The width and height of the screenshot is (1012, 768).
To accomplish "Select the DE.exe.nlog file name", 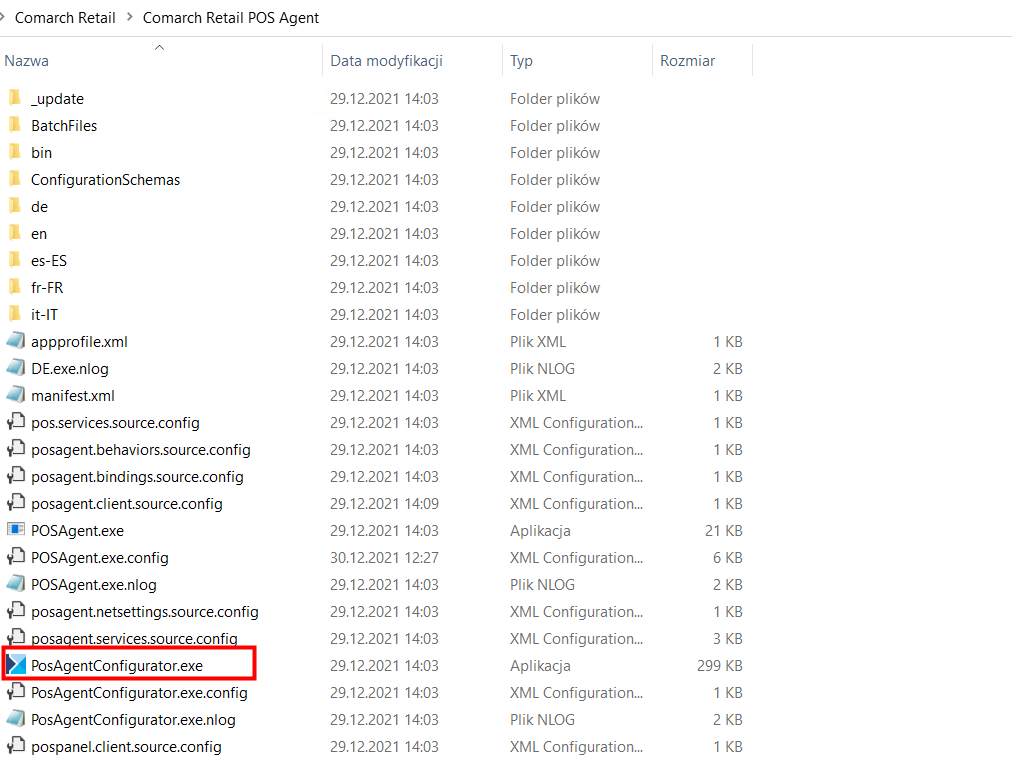I will [70, 369].
